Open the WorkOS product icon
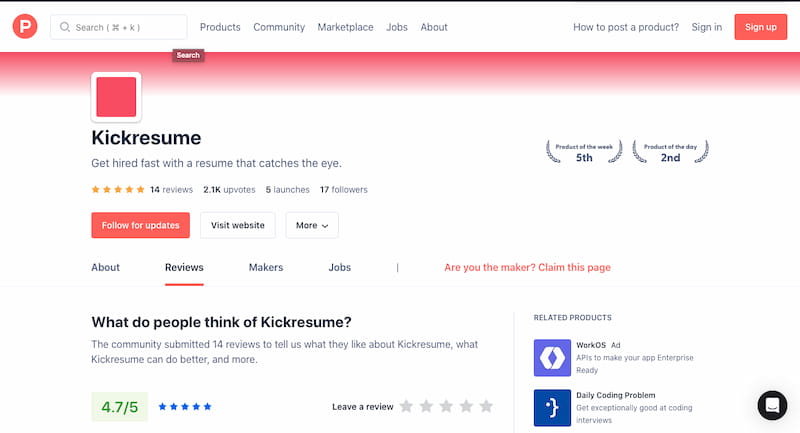Screen dimensions: 800x433 pos(552,358)
